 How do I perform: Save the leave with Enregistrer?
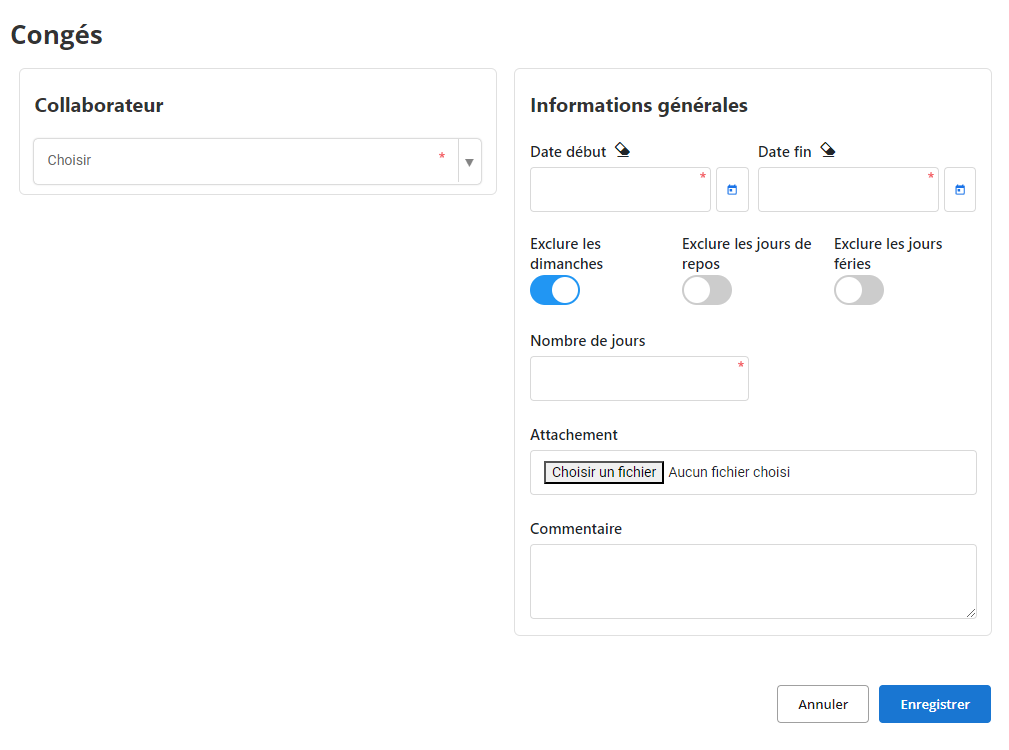pos(935,704)
